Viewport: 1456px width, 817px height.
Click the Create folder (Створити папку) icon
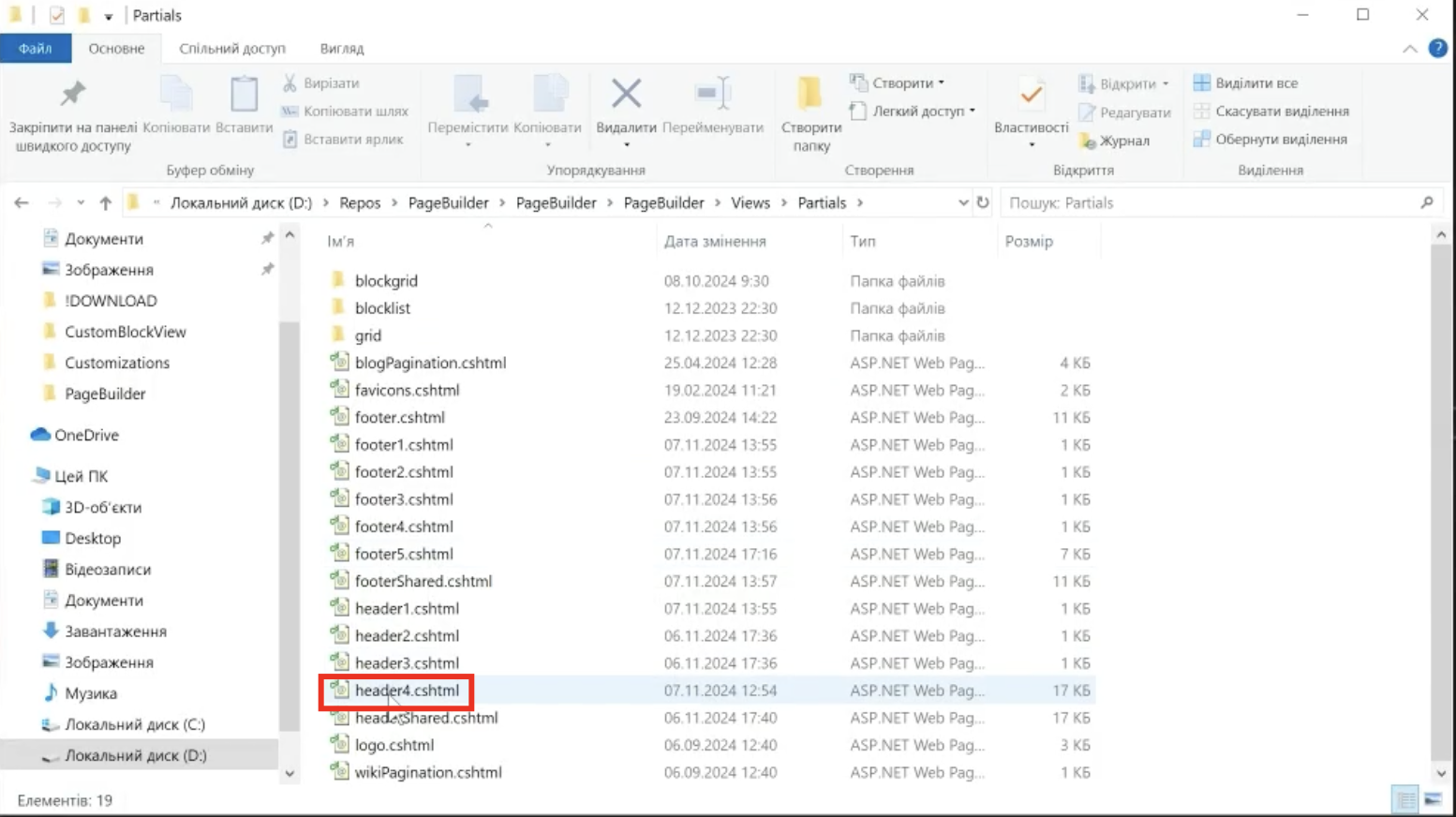810,95
